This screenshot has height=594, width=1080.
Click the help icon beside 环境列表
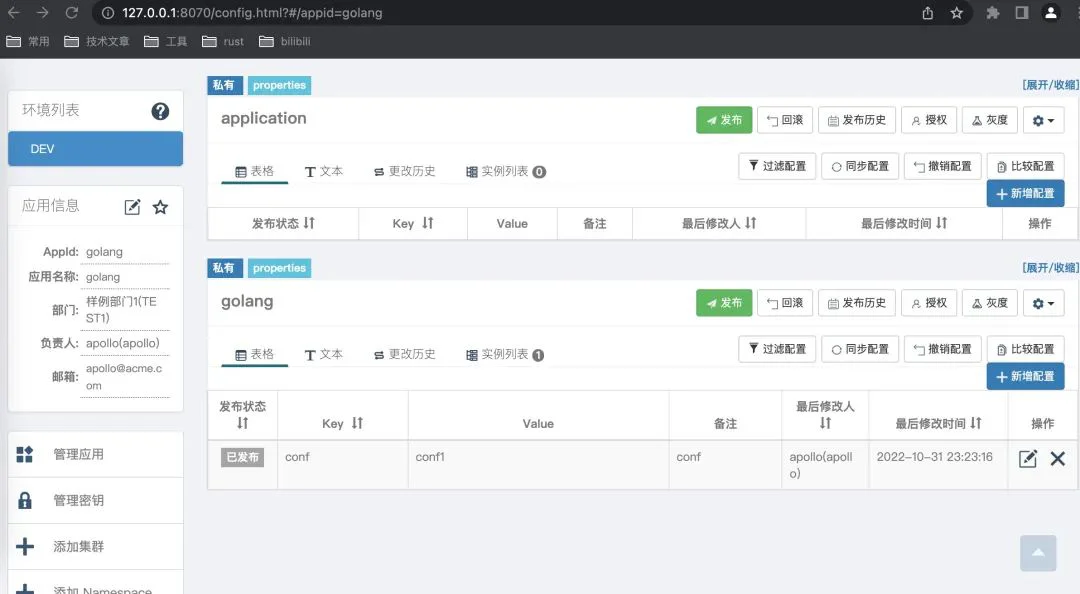point(160,111)
